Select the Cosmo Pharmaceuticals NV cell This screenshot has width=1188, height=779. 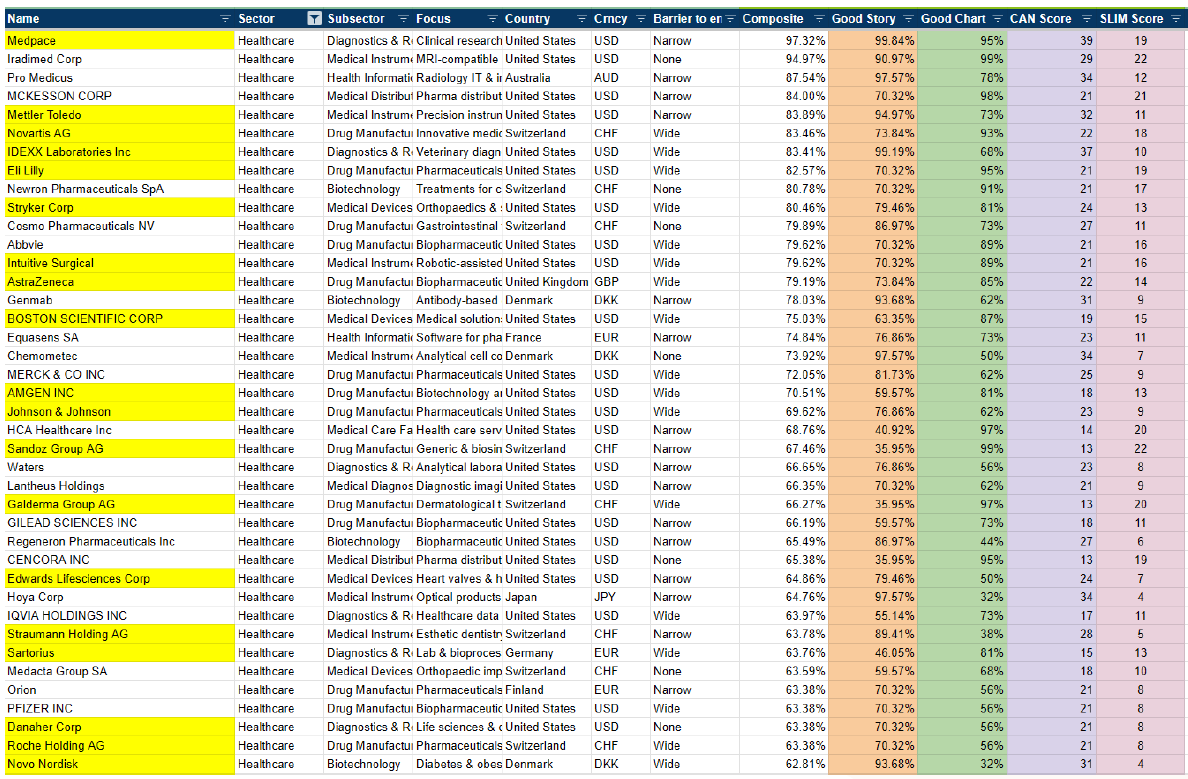pyautogui.click(x=120, y=226)
